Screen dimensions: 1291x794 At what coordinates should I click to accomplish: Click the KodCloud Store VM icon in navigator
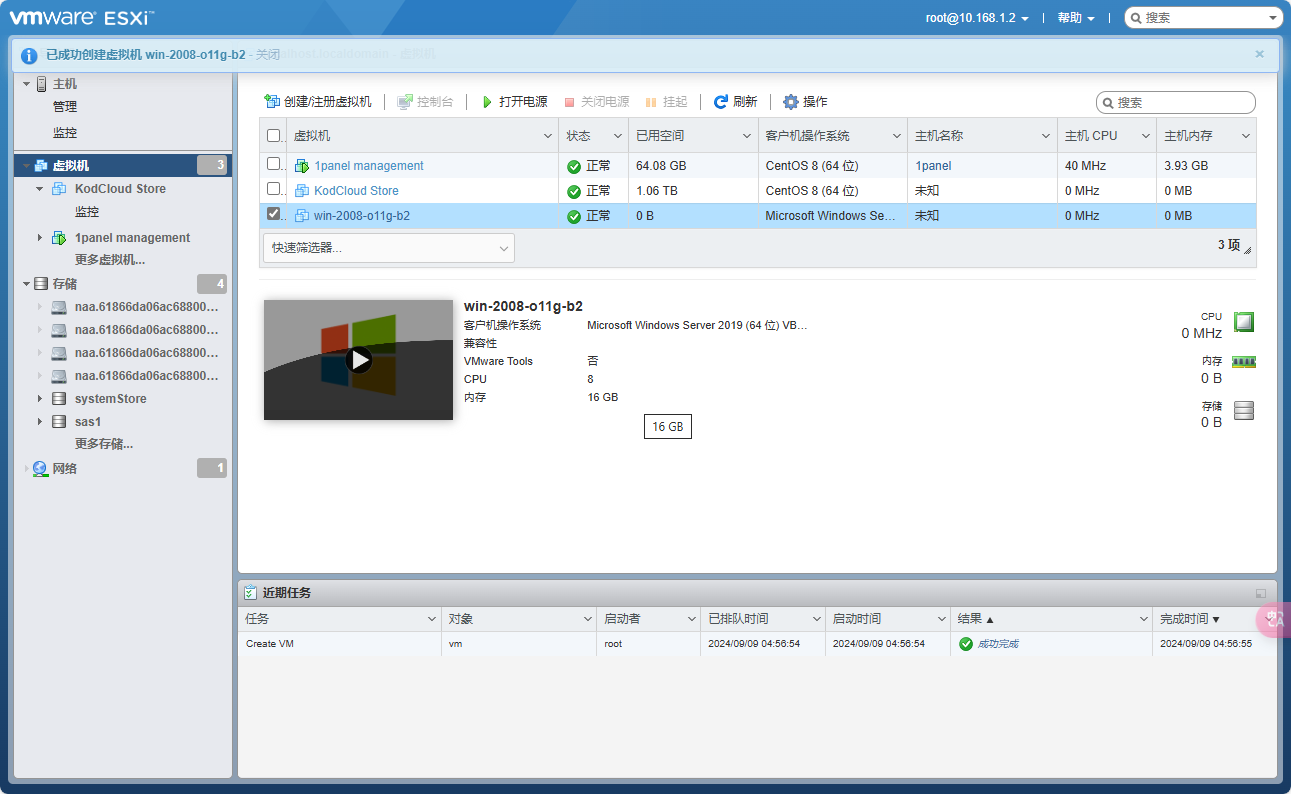pyautogui.click(x=59, y=189)
